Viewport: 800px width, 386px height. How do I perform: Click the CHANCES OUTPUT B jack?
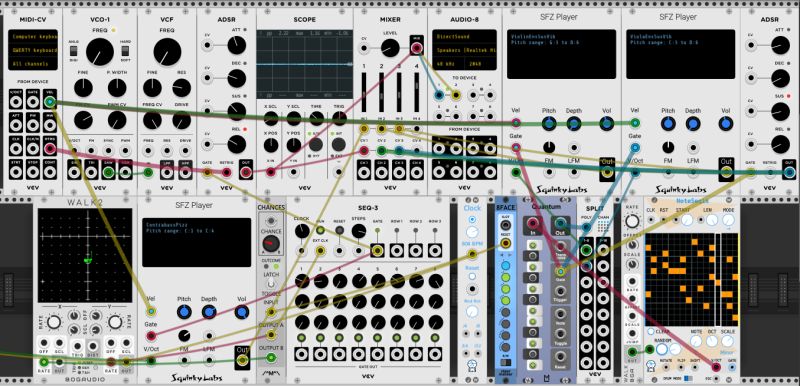(271, 358)
